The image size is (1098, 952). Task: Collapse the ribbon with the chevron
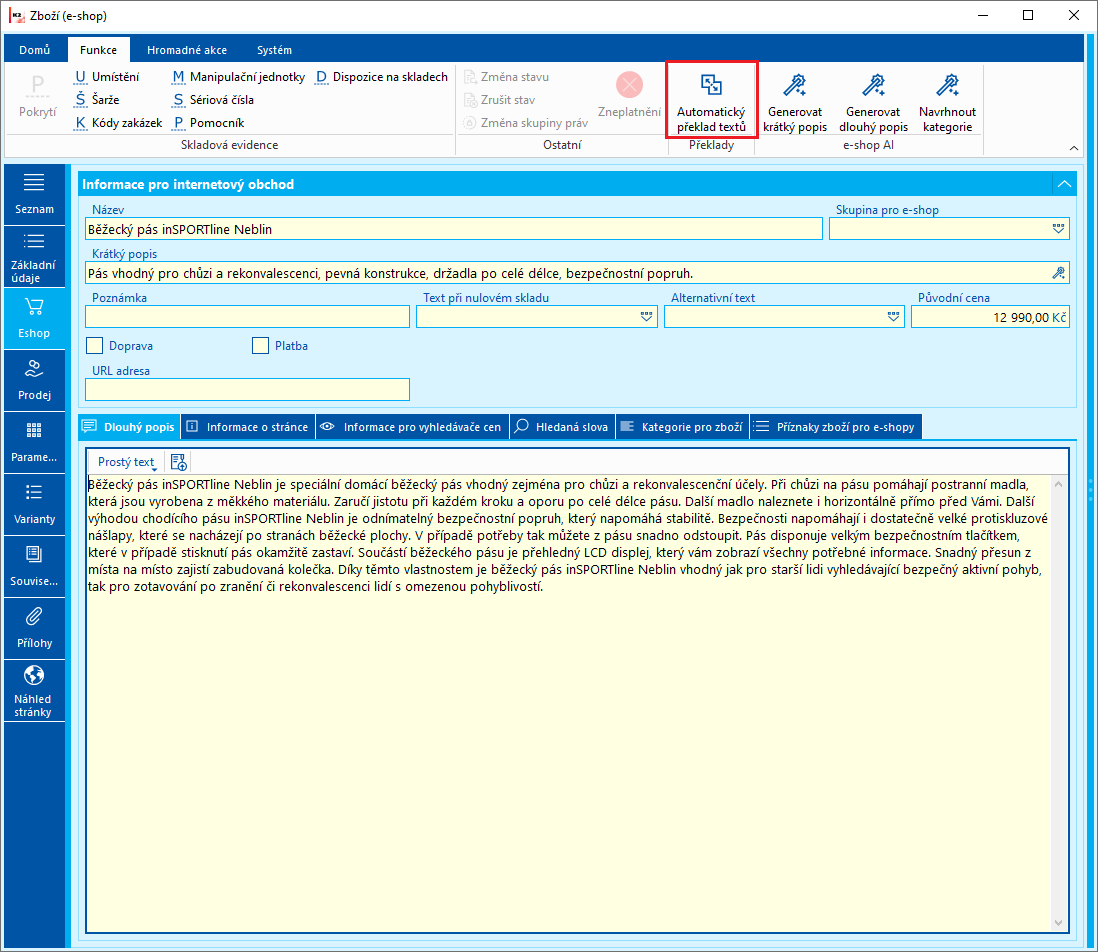click(1073, 148)
